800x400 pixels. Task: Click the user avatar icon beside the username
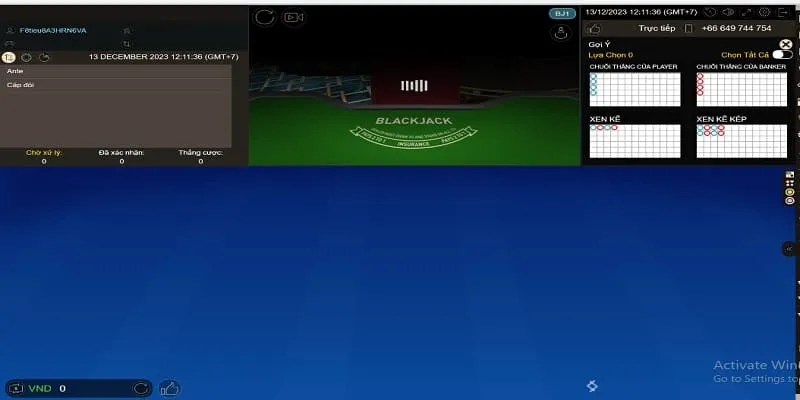10,31
